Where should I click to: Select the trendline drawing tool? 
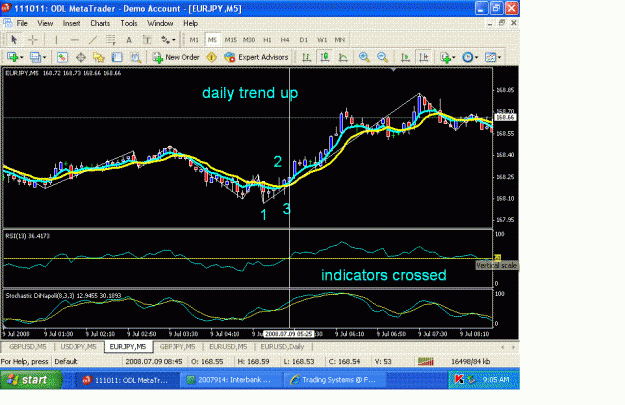pyautogui.click(x=92, y=39)
